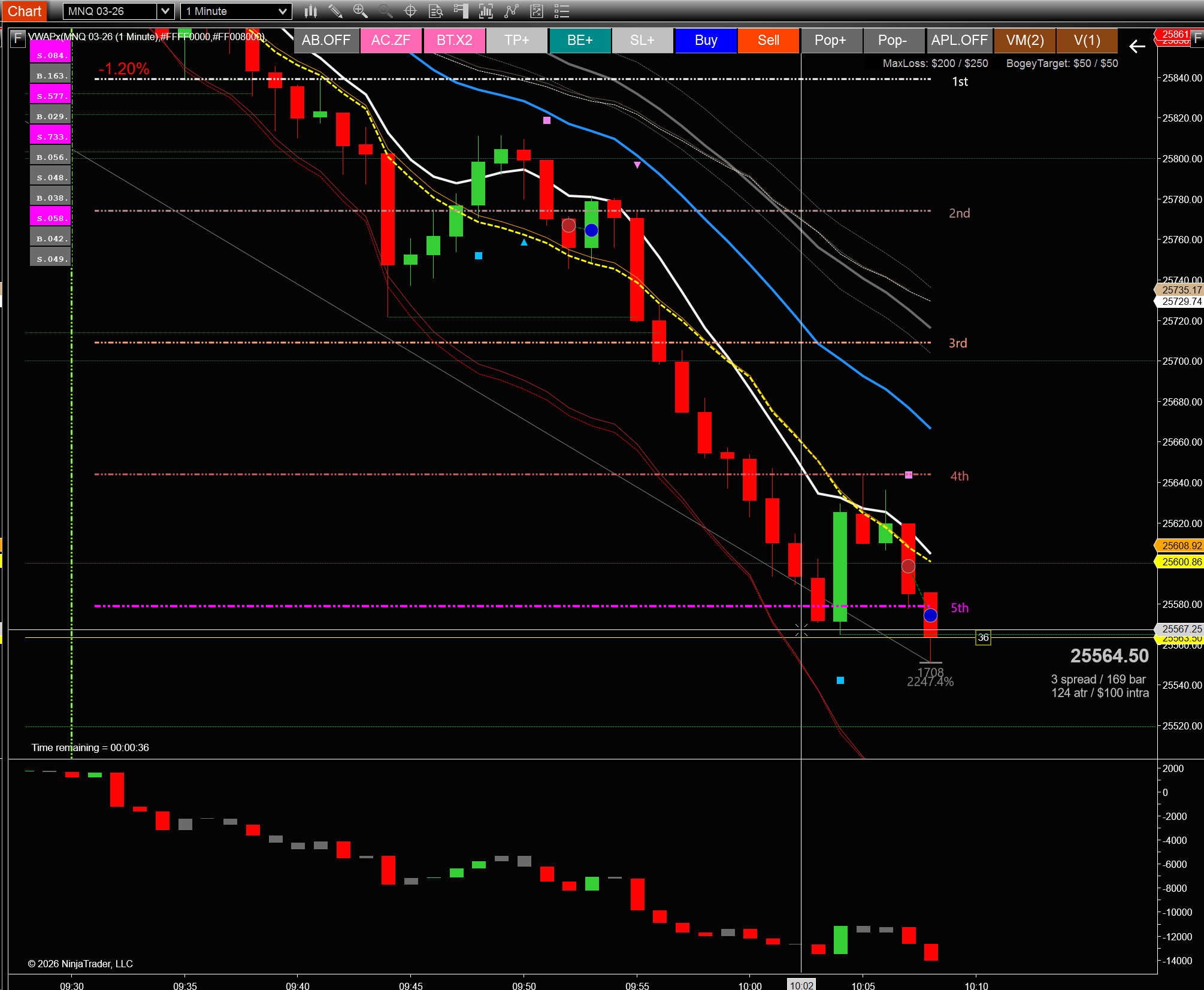The image size is (1204, 990).
Task: Enable the crosshair cursor icon
Action: click(x=410, y=11)
